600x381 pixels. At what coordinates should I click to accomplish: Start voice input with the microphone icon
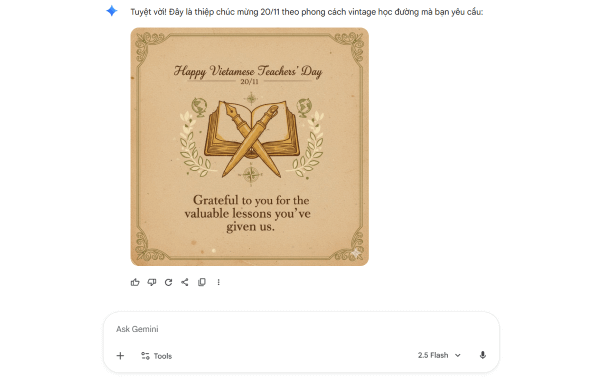click(483, 355)
